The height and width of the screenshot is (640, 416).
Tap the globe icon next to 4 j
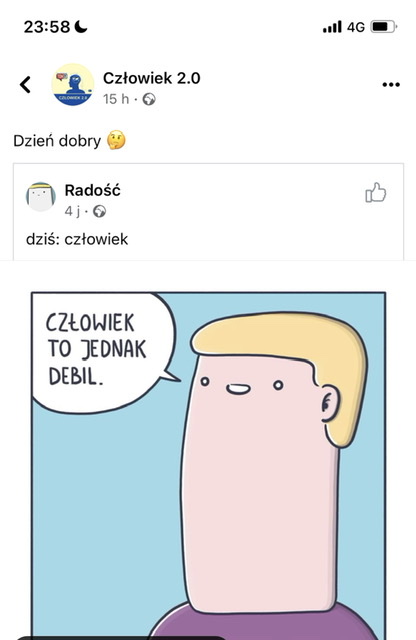(x=99, y=211)
